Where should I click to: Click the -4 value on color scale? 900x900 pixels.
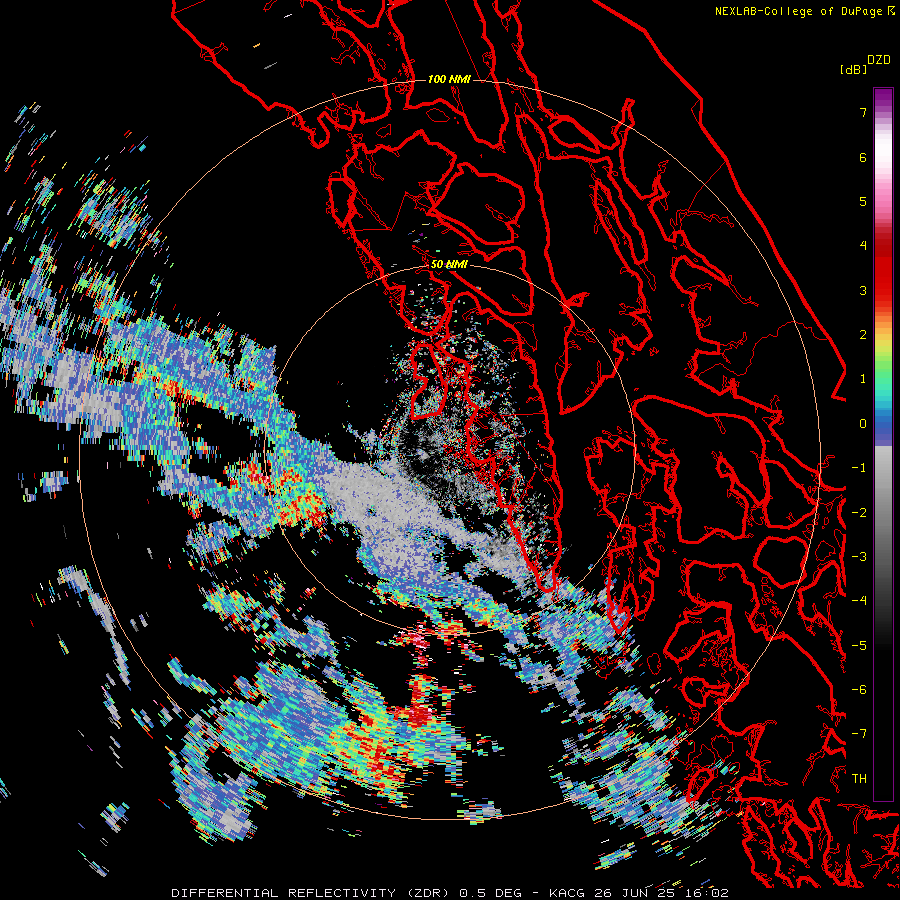[x=859, y=600]
